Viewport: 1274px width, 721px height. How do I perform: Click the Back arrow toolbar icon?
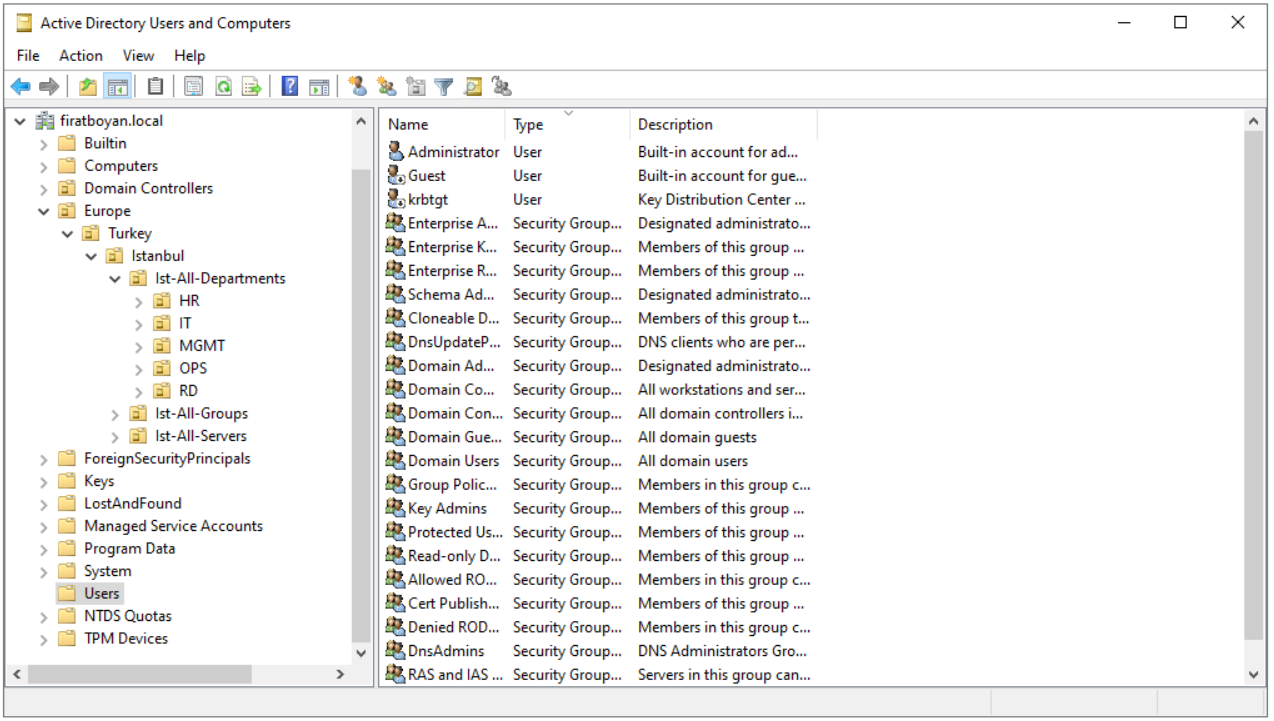pyautogui.click(x=20, y=87)
